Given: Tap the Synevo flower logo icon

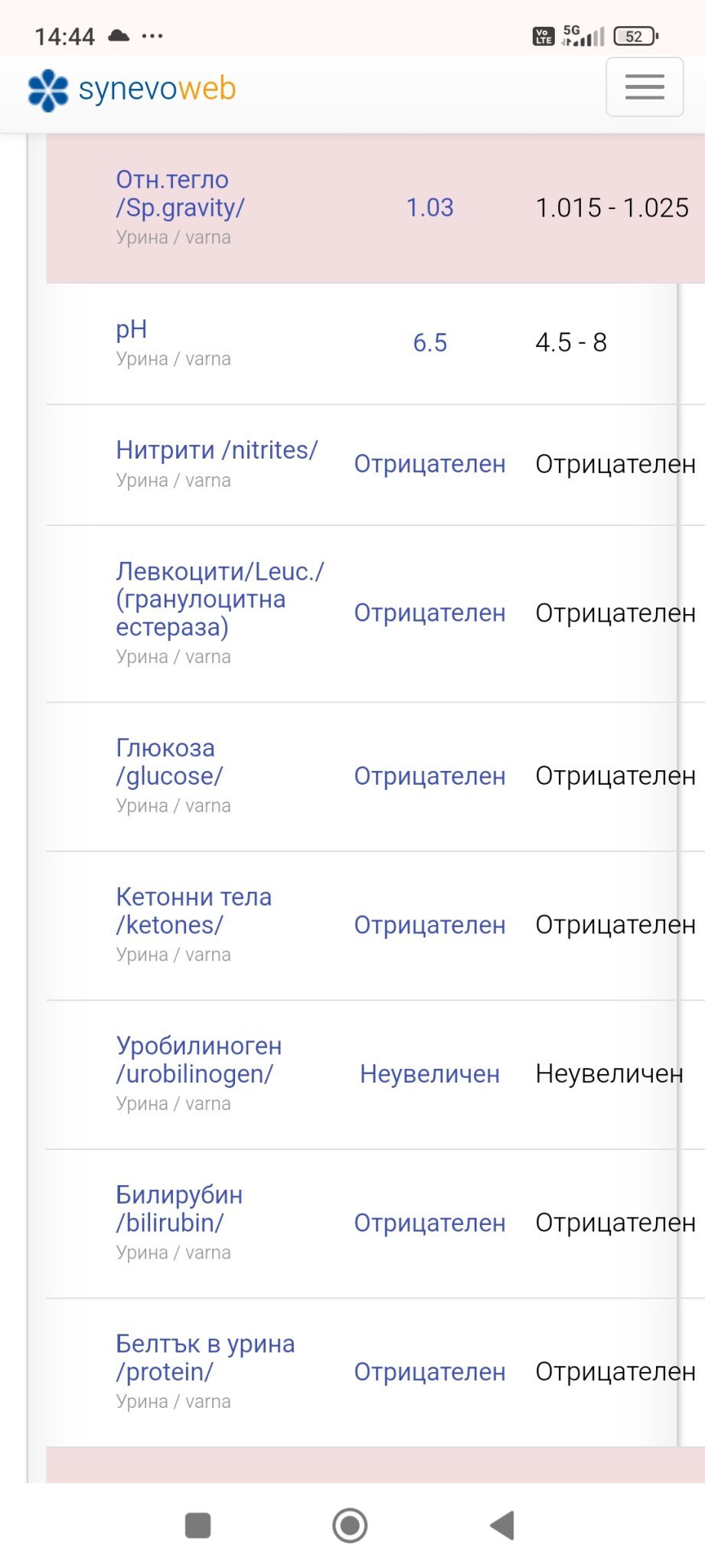Looking at the screenshot, I should pos(48,90).
